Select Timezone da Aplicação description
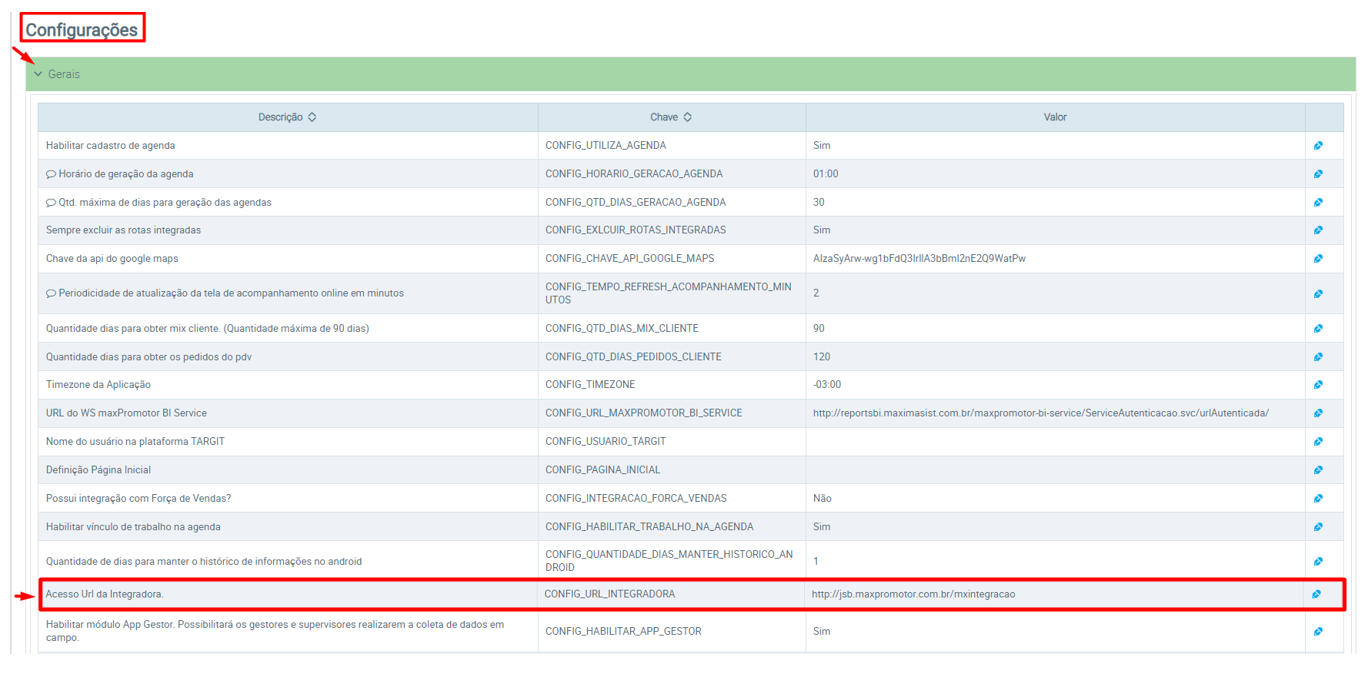This screenshot has height=674, width=1372. tap(98, 384)
